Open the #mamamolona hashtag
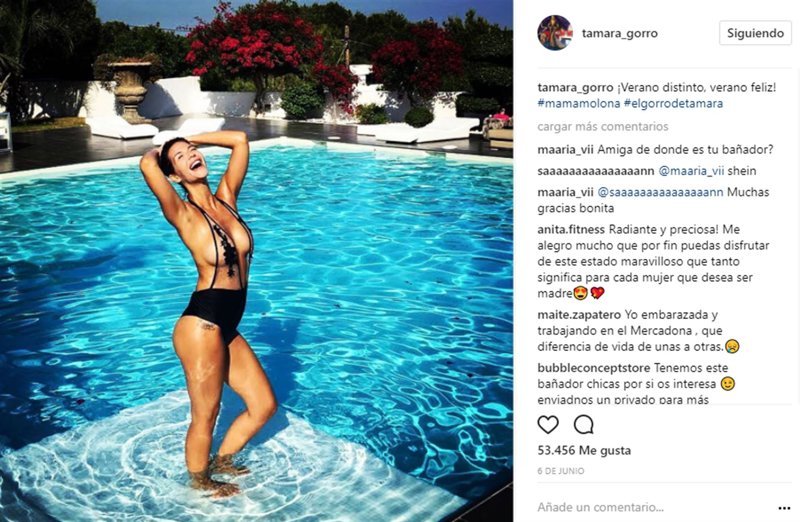 pos(579,104)
